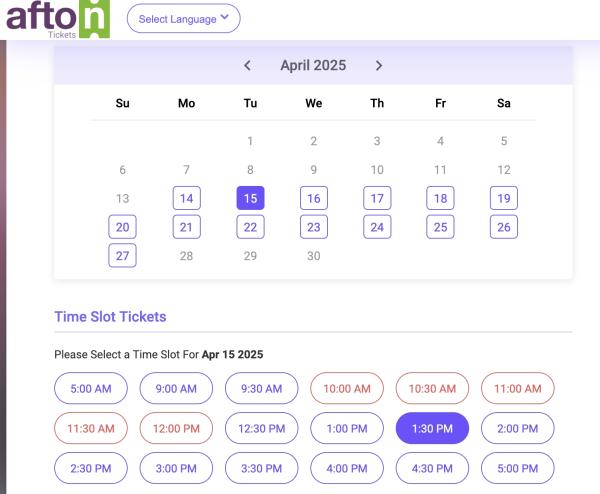Click the Afton Tickets logo
The width and height of the screenshot is (600, 494).
pyautogui.click(x=58, y=19)
